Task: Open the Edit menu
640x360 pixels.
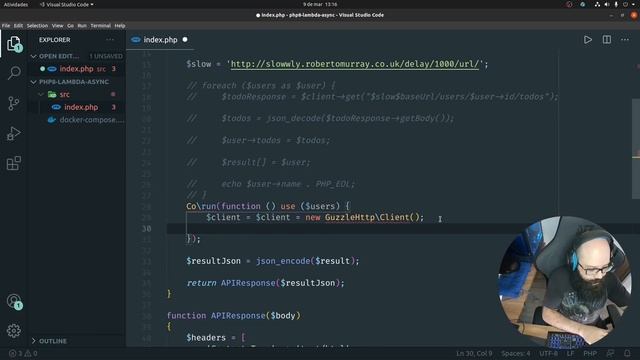Action: click(x=18, y=25)
